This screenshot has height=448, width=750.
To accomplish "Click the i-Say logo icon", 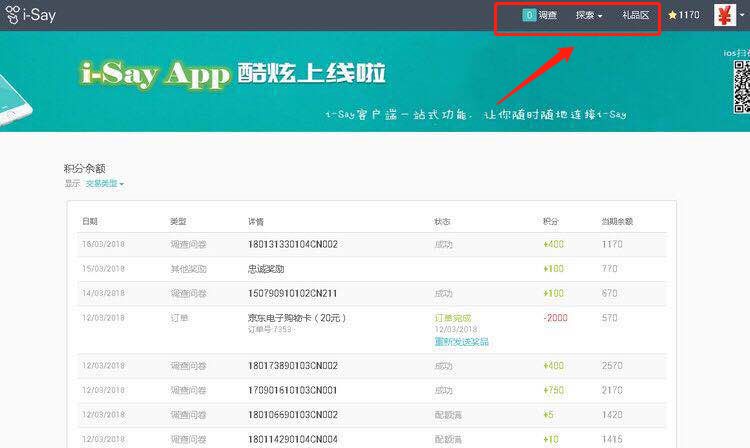I will (12, 15).
